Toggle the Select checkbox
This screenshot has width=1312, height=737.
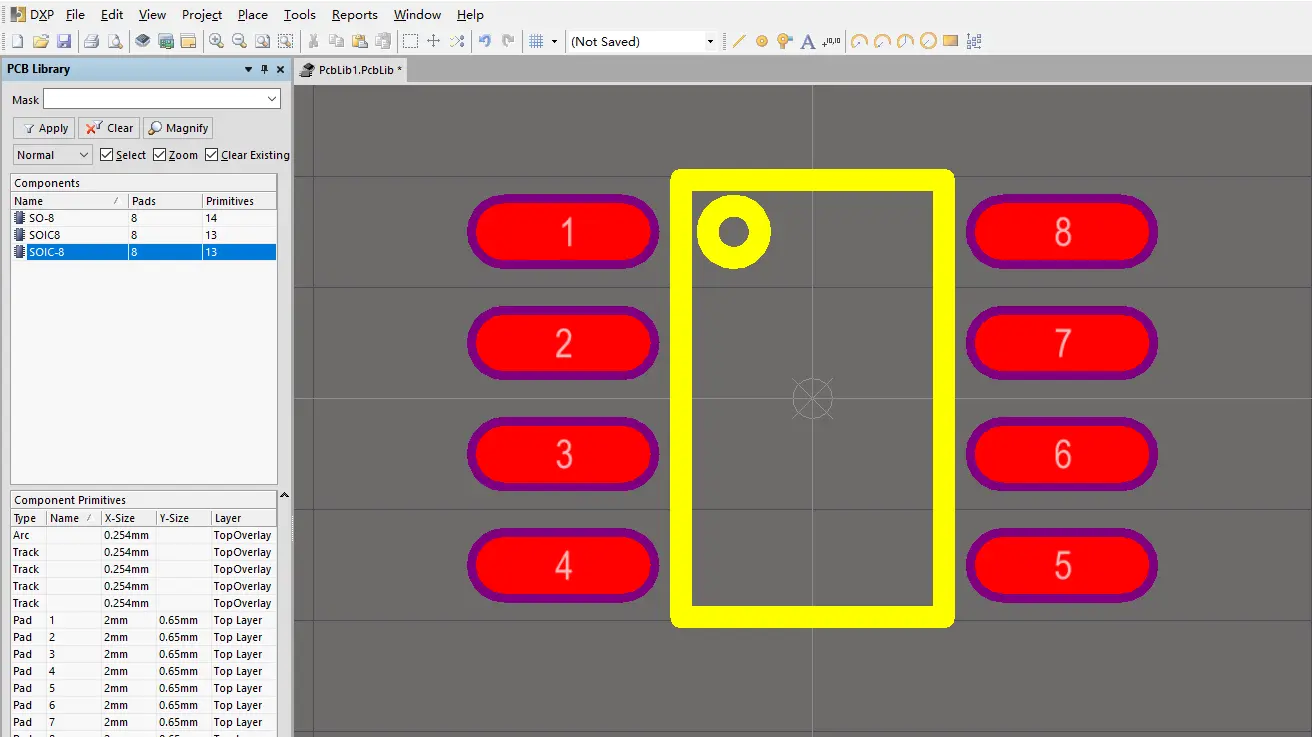(107, 155)
